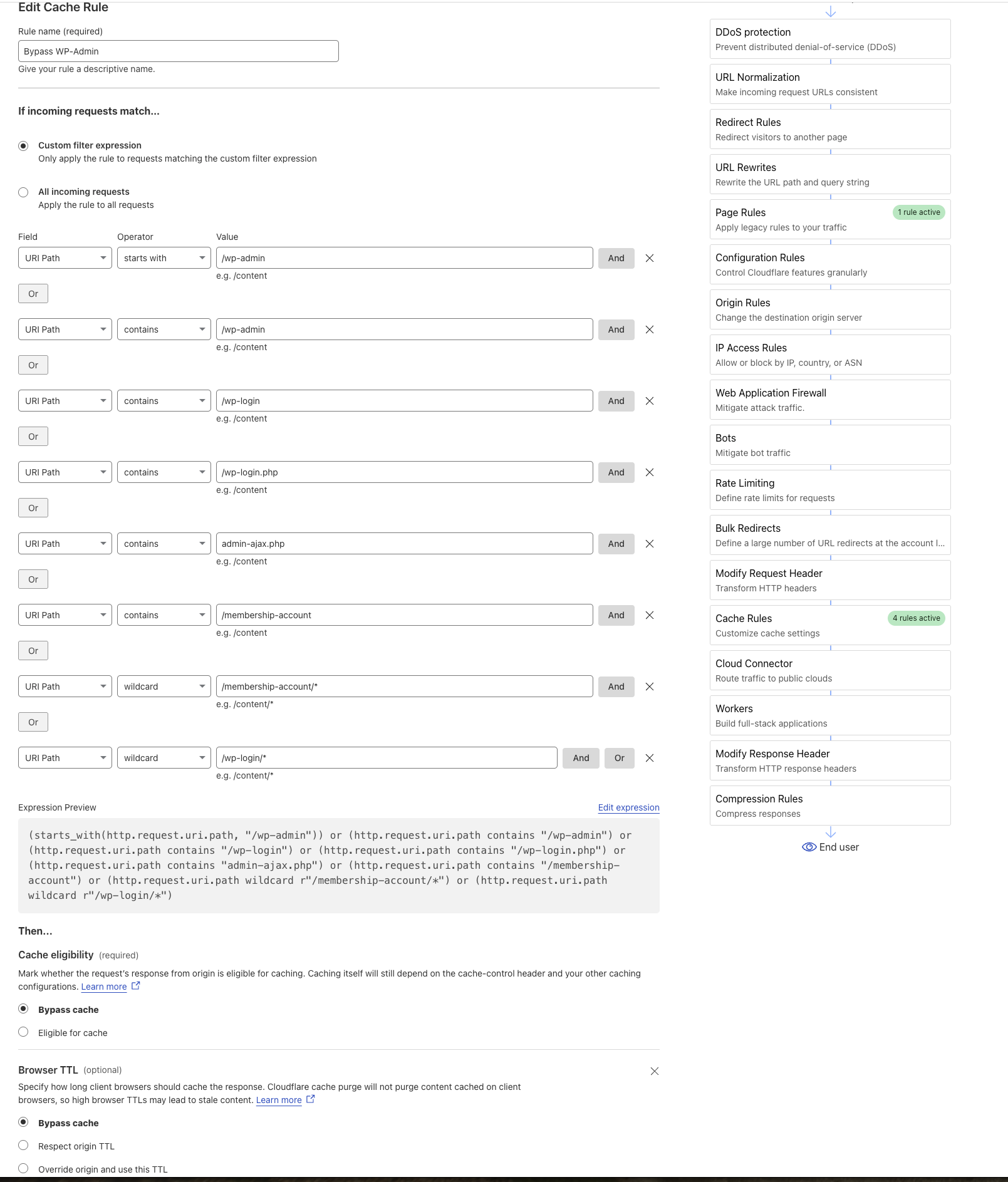
Task: Click the Or button in the last condition row
Action: [619, 758]
